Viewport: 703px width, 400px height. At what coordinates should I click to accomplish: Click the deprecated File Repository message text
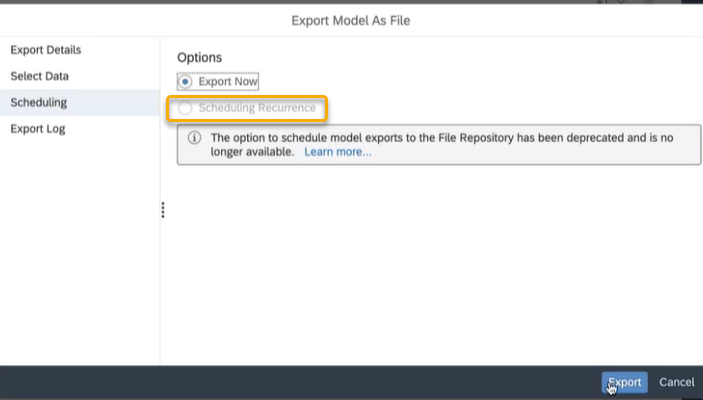442,144
